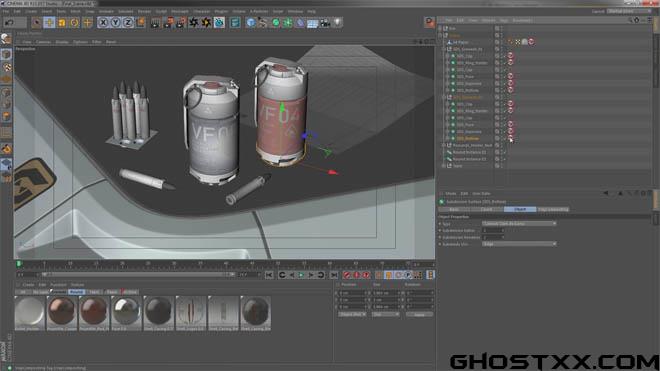Select the red Projectile material swatch

(x=94, y=312)
